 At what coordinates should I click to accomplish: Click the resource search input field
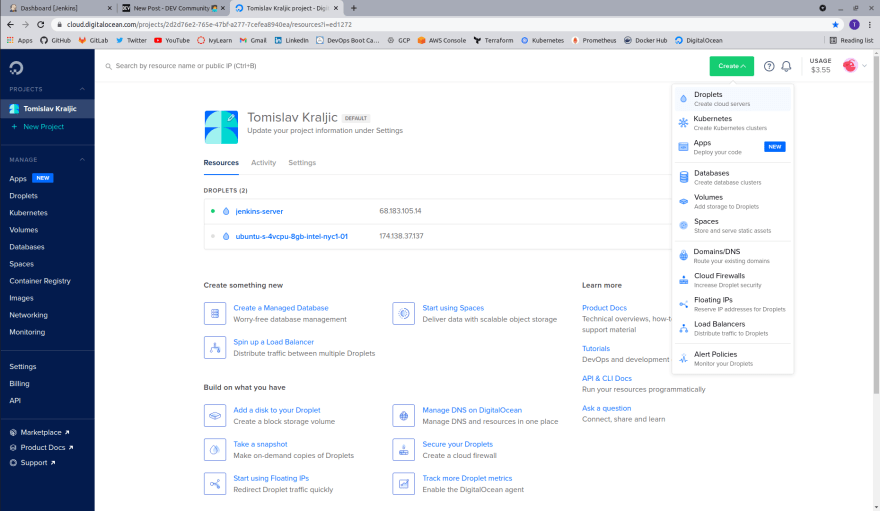point(393,66)
